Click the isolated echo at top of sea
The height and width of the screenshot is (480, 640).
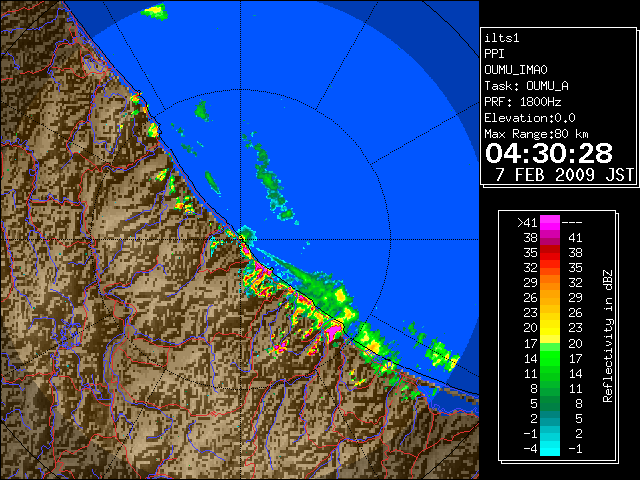155,11
